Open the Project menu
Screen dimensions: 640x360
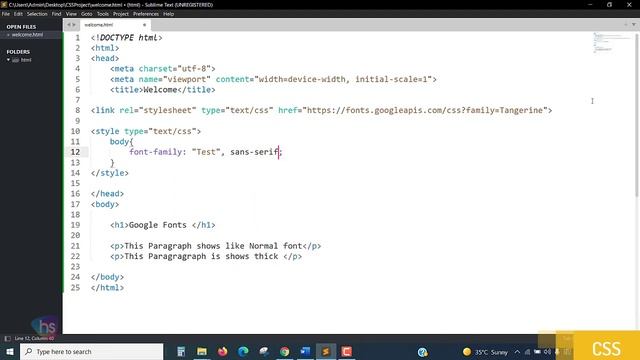pyautogui.click(x=121, y=14)
